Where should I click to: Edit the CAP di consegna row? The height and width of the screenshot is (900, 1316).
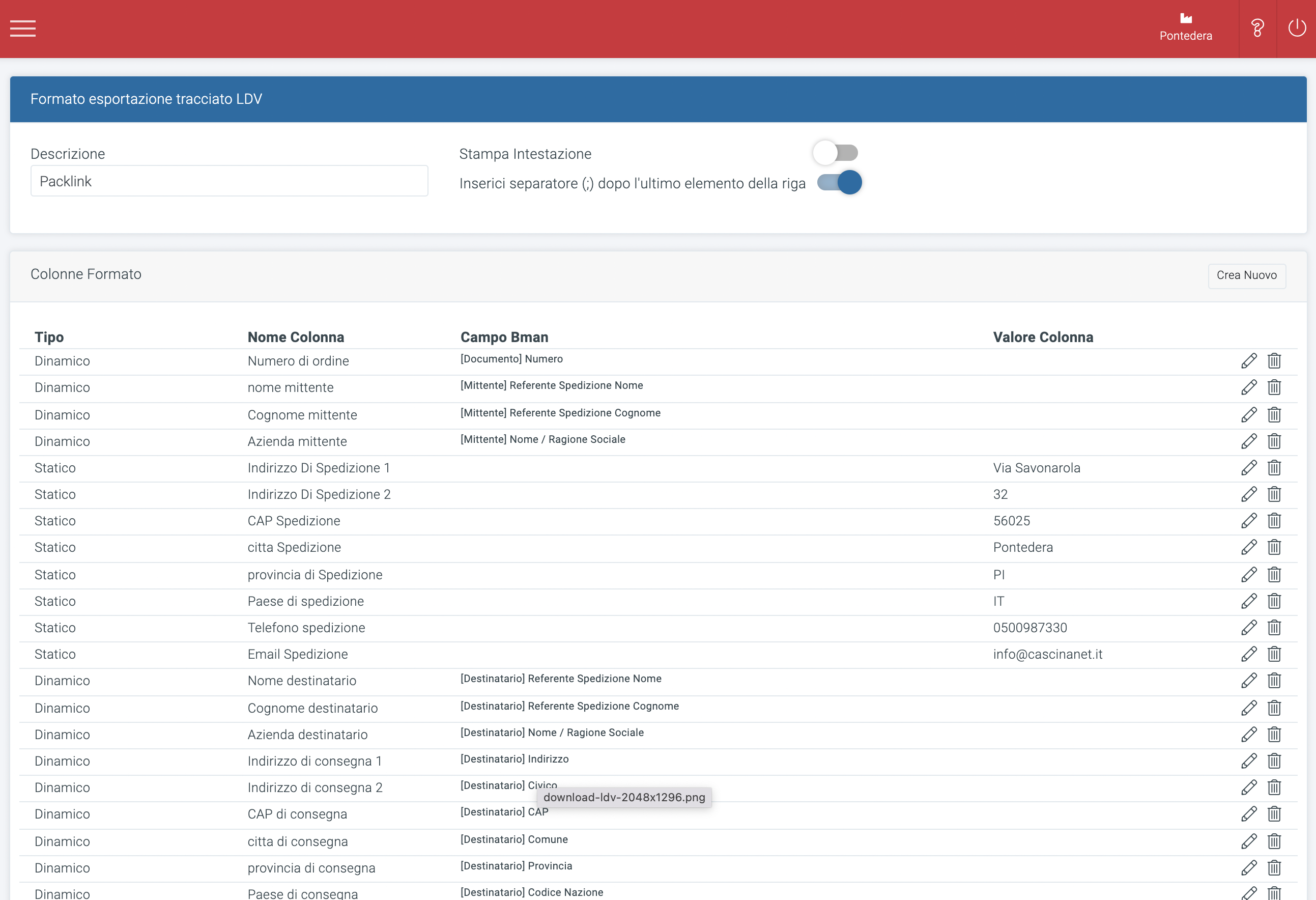tap(1249, 814)
